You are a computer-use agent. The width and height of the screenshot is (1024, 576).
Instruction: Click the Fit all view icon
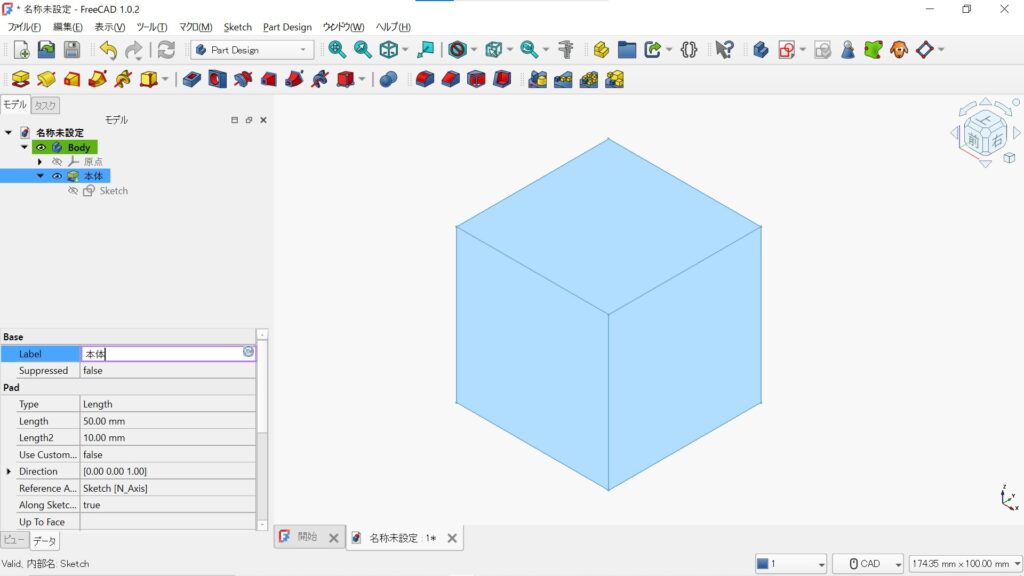pos(337,49)
